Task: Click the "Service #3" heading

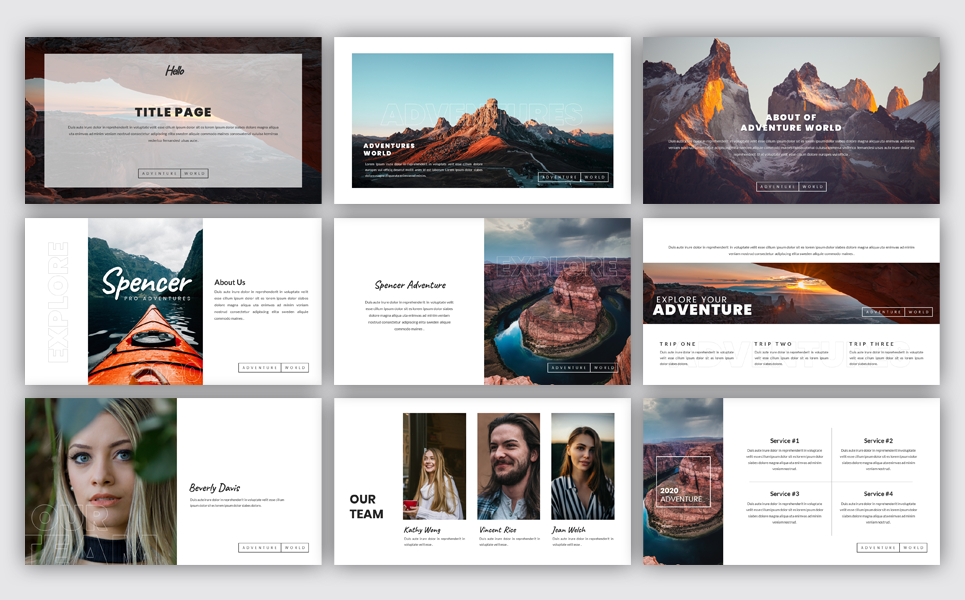Action: tap(785, 494)
